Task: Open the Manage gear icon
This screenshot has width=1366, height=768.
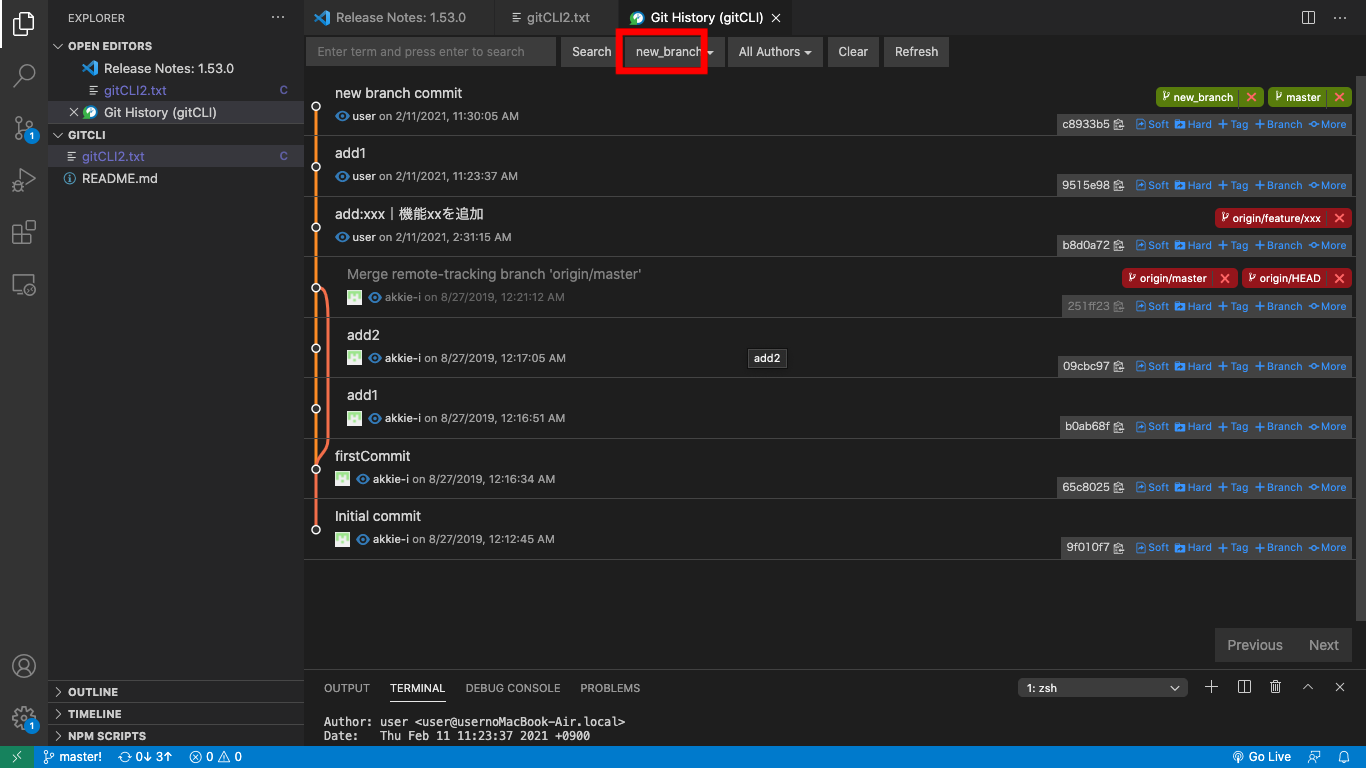Action: (x=24, y=718)
